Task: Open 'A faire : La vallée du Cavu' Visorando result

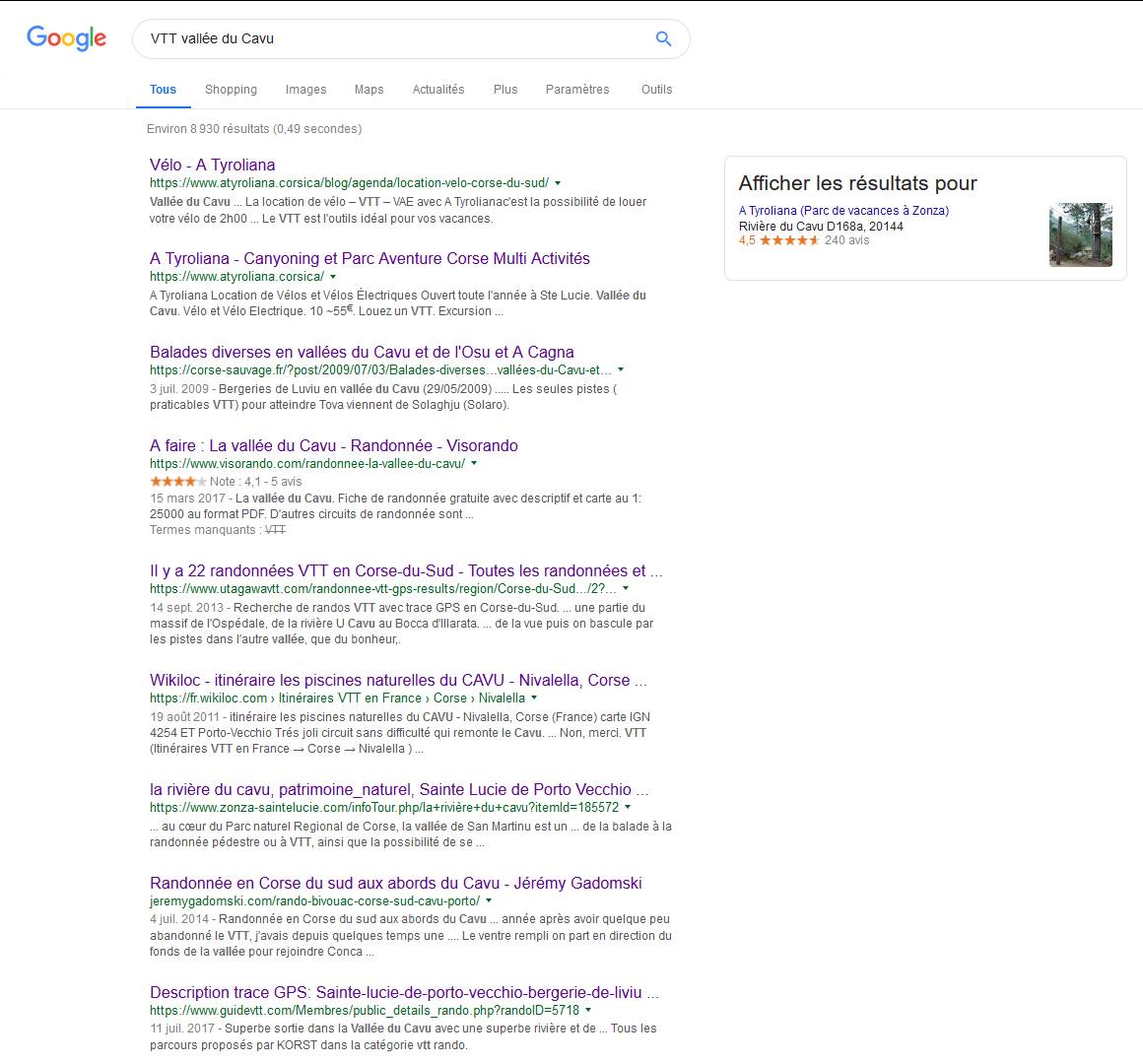Action: pyautogui.click(x=334, y=445)
